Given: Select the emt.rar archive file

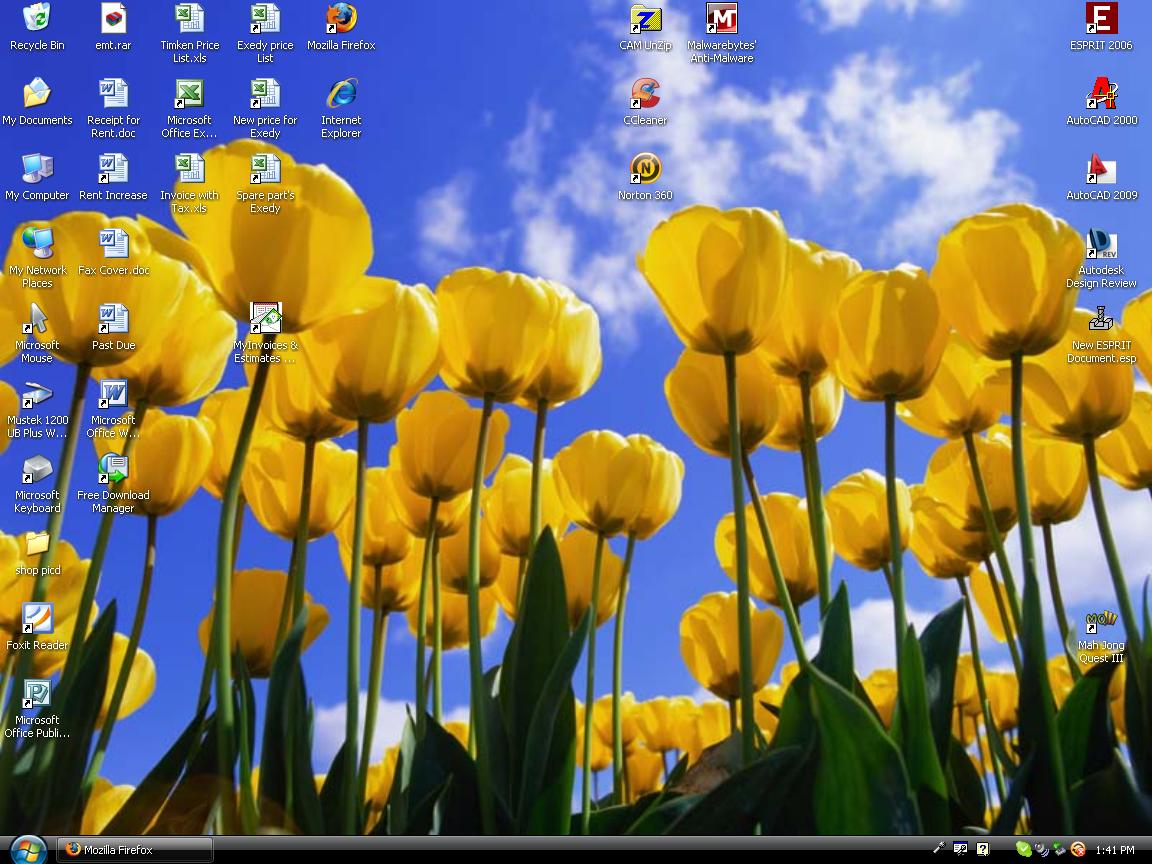Looking at the screenshot, I should pos(113,19).
